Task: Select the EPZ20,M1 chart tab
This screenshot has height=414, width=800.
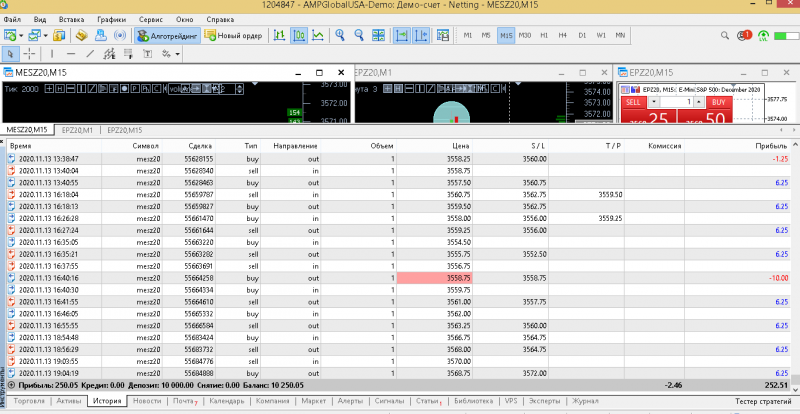Action: (77, 130)
